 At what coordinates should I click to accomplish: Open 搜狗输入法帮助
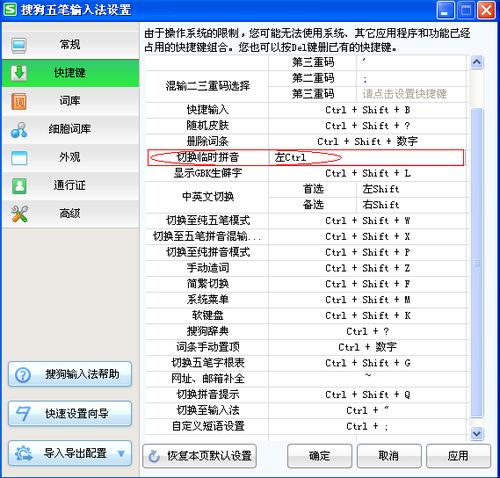click(70, 374)
